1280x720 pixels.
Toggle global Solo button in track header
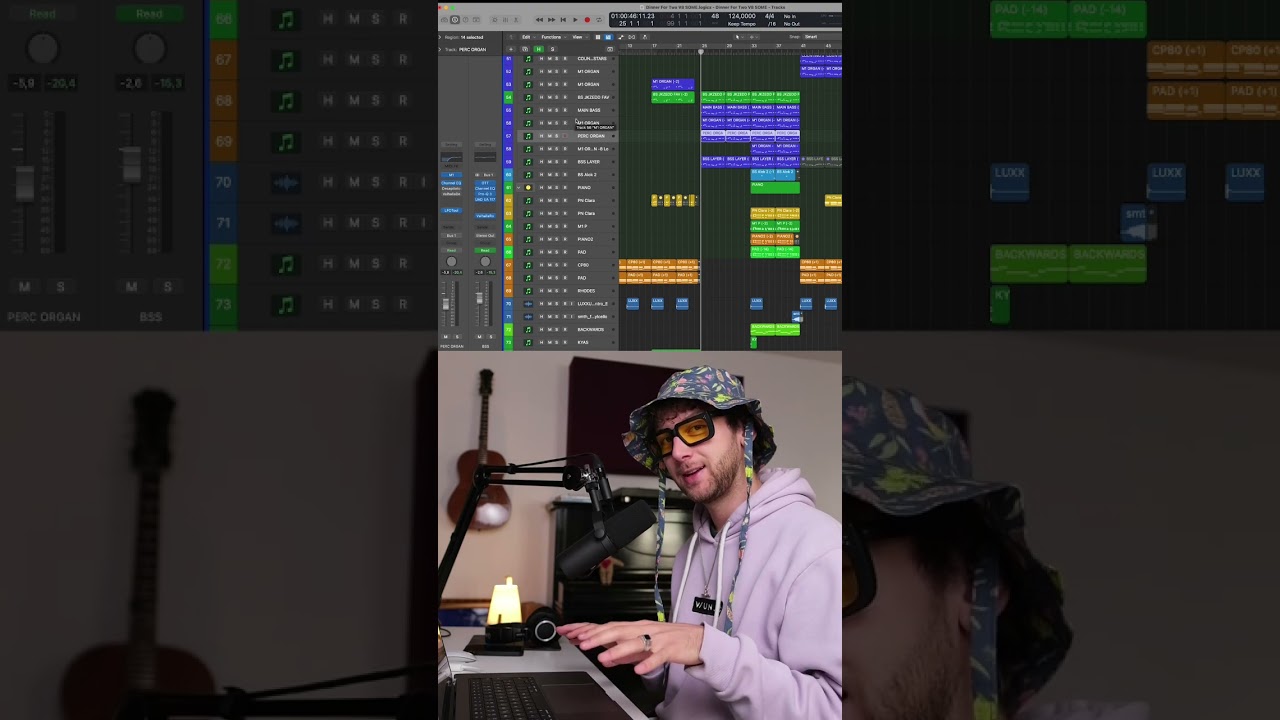coord(552,49)
